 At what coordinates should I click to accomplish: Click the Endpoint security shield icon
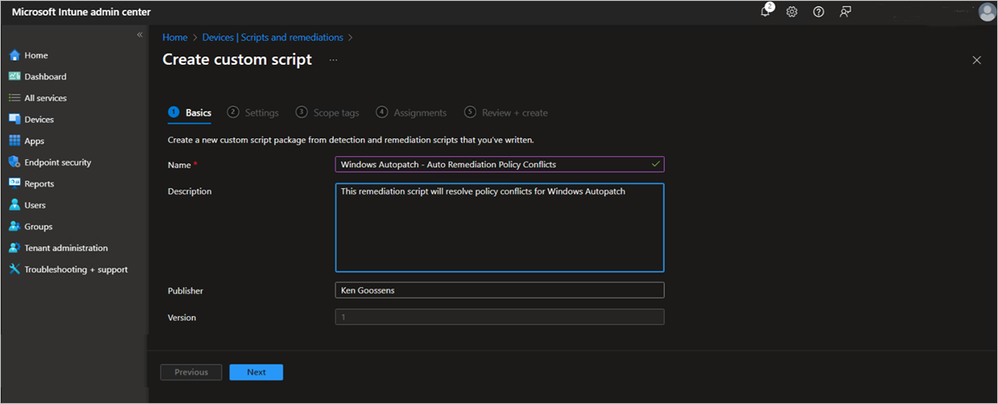(15, 162)
